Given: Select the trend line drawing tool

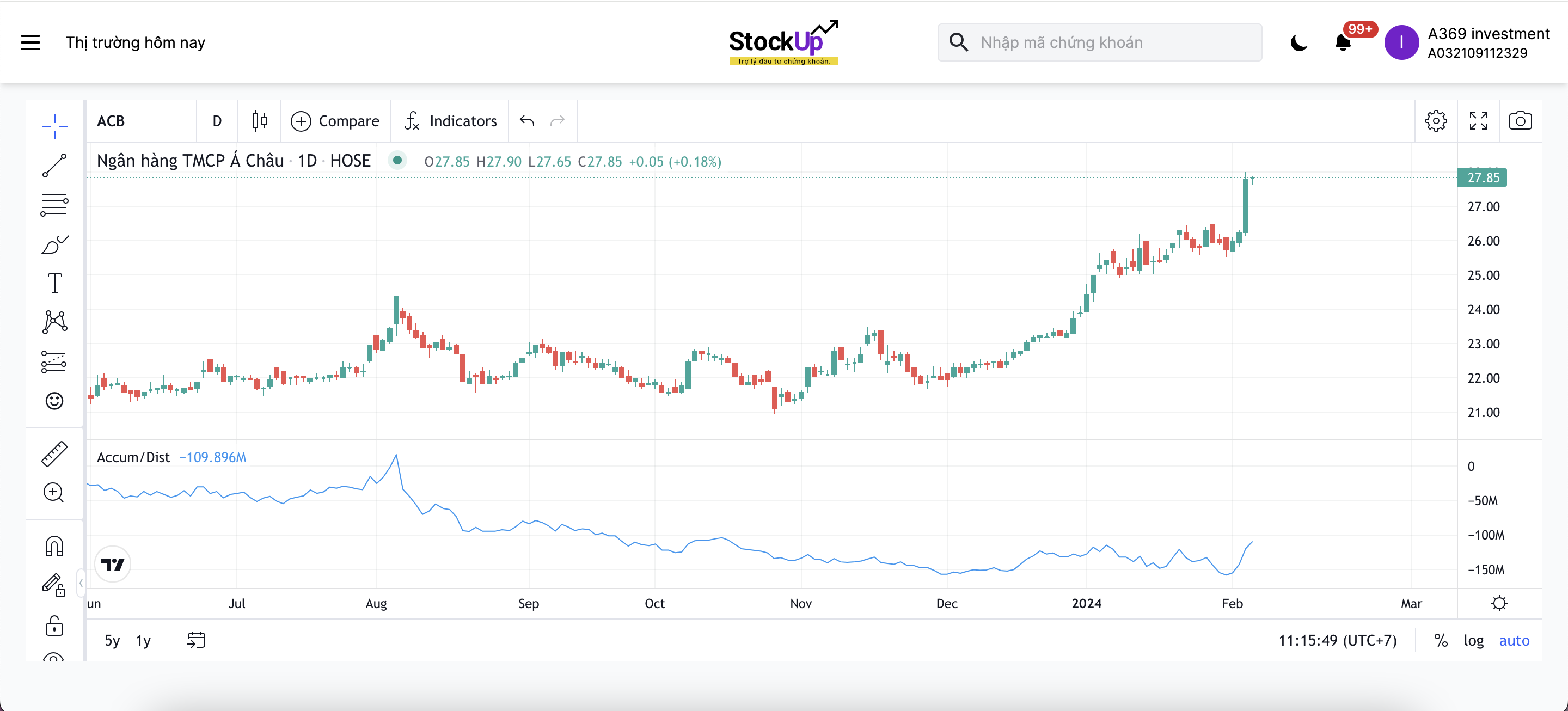Looking at the screenshot, I should coord(55,166).
